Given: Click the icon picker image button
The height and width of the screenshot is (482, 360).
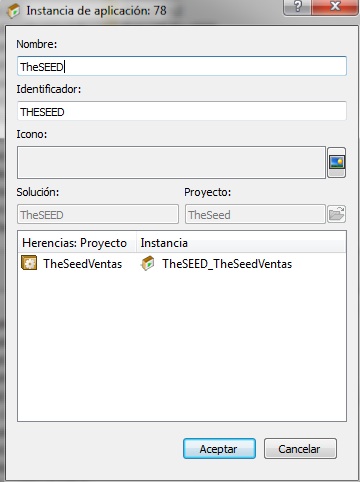Looking at the screenshot, I should (x=336, y=162).
